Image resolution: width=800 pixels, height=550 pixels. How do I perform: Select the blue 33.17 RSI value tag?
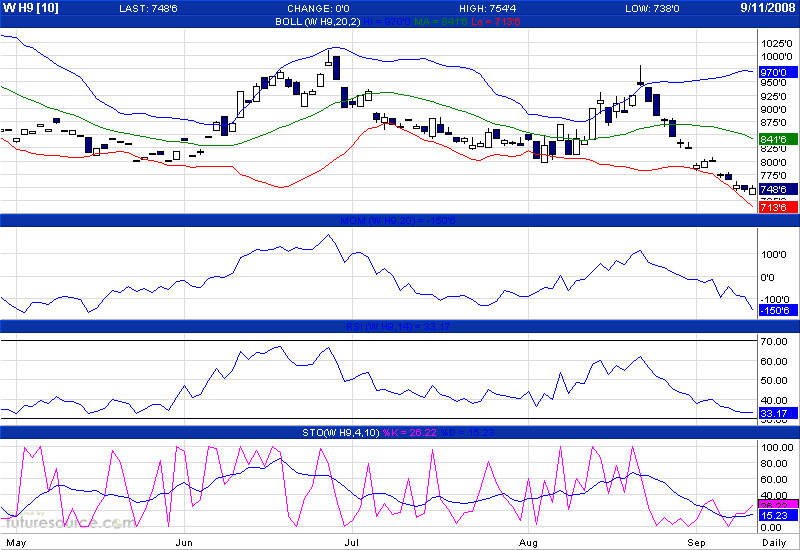(778, 413)
